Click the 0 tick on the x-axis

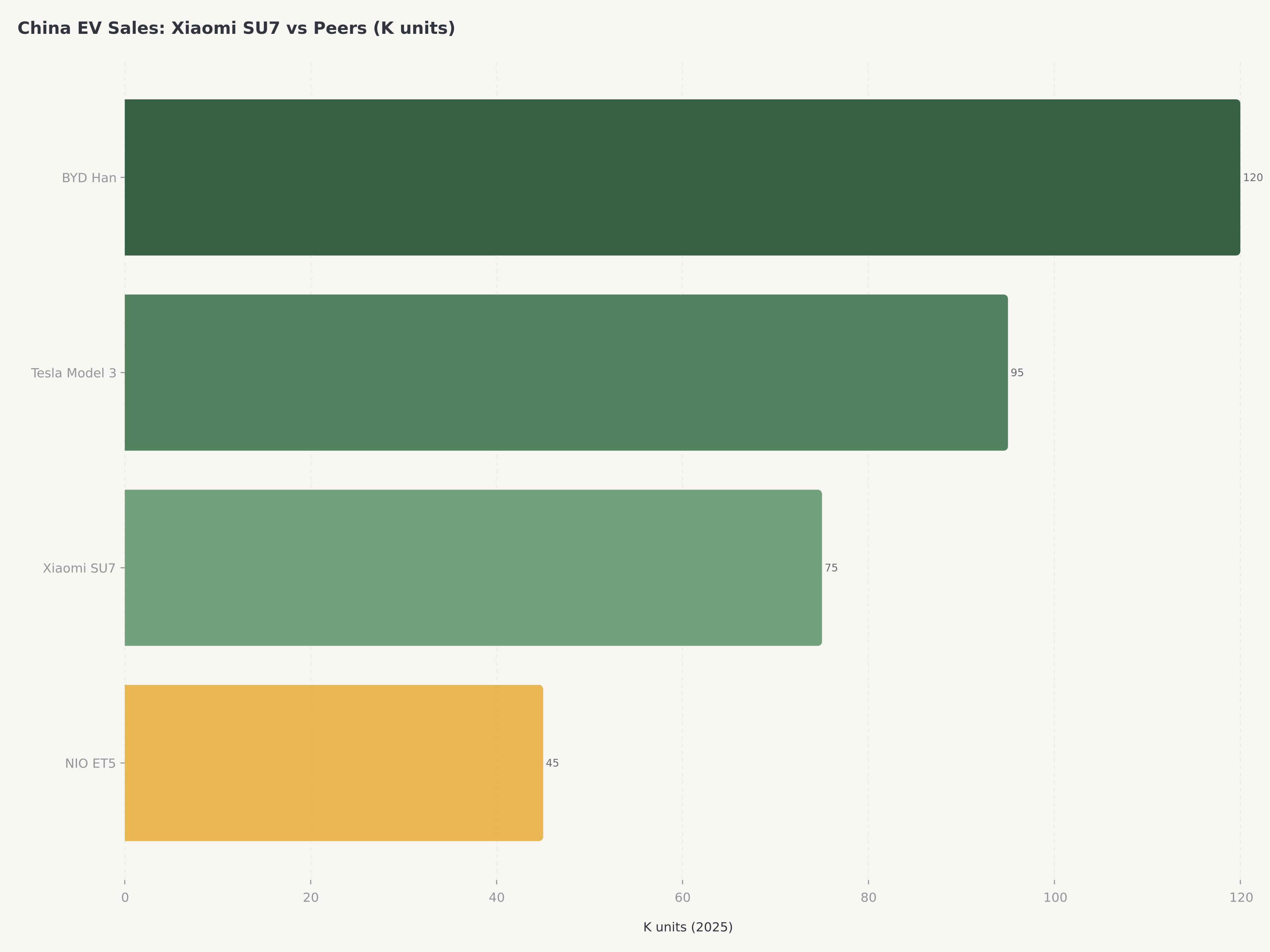[125, 897]
